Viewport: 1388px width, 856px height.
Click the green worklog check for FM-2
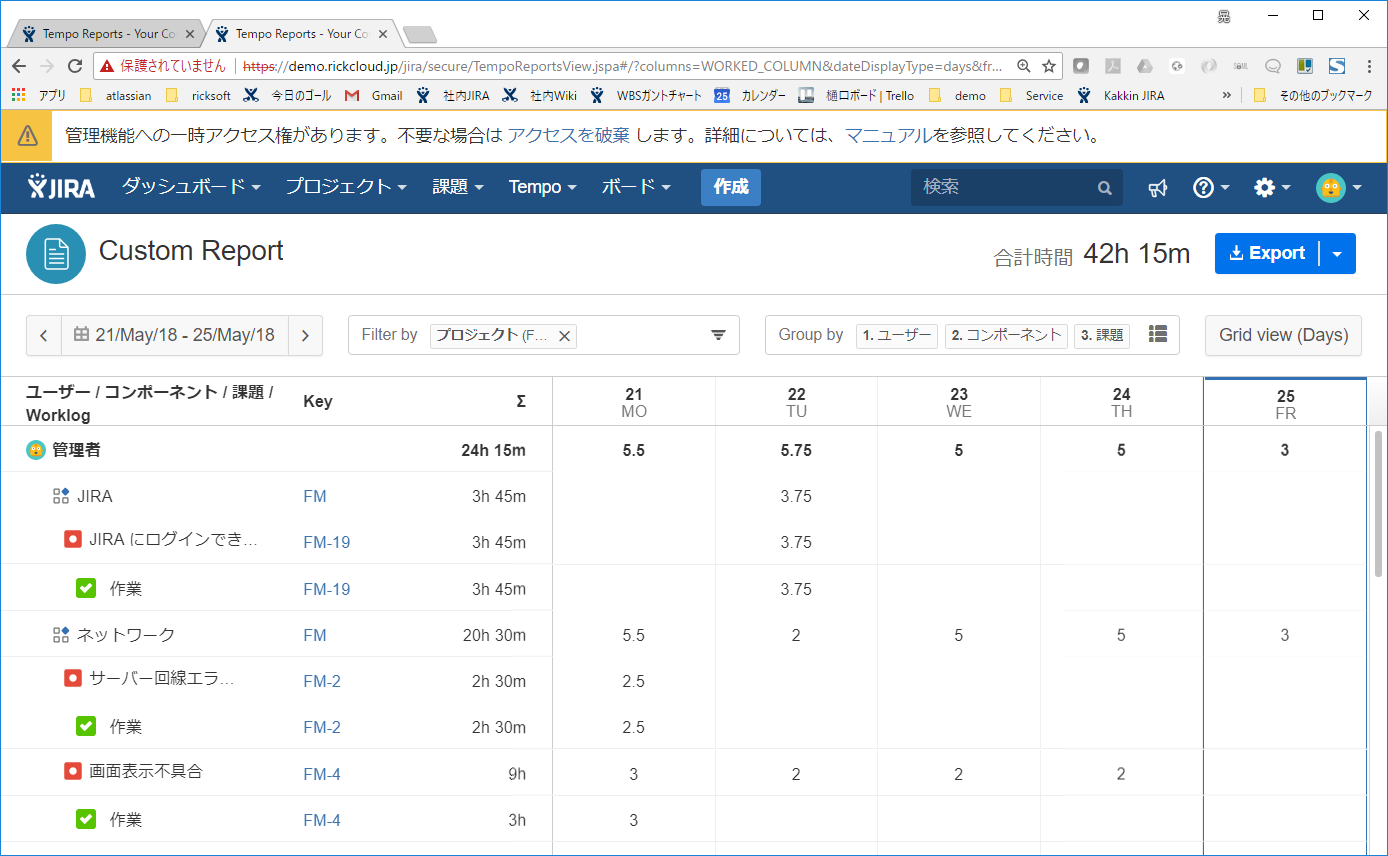[x=86, y=726]
